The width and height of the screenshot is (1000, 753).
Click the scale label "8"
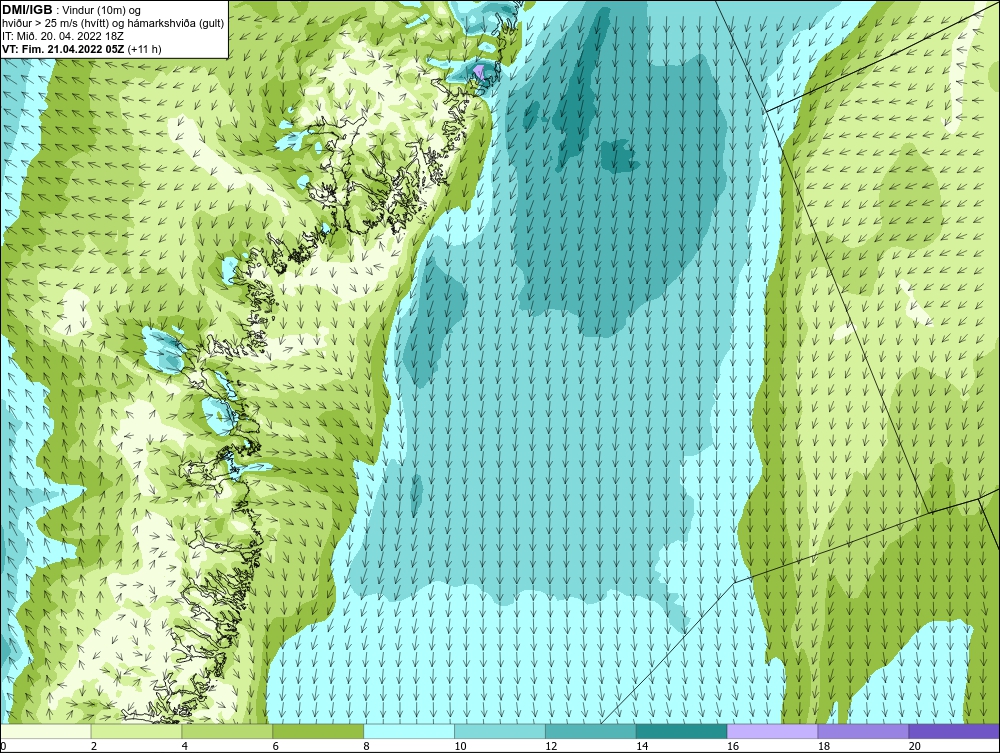coord(367,746)
